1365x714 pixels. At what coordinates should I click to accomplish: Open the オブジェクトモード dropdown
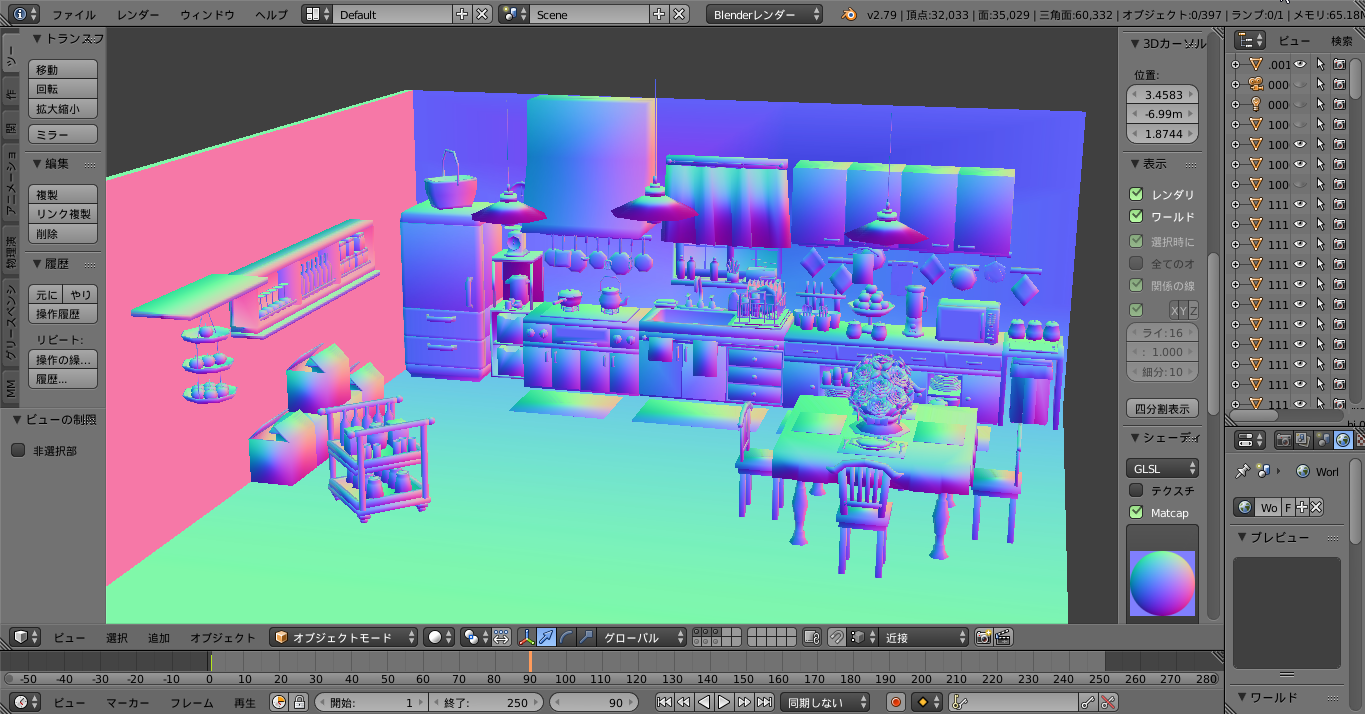tap(343, 637)
